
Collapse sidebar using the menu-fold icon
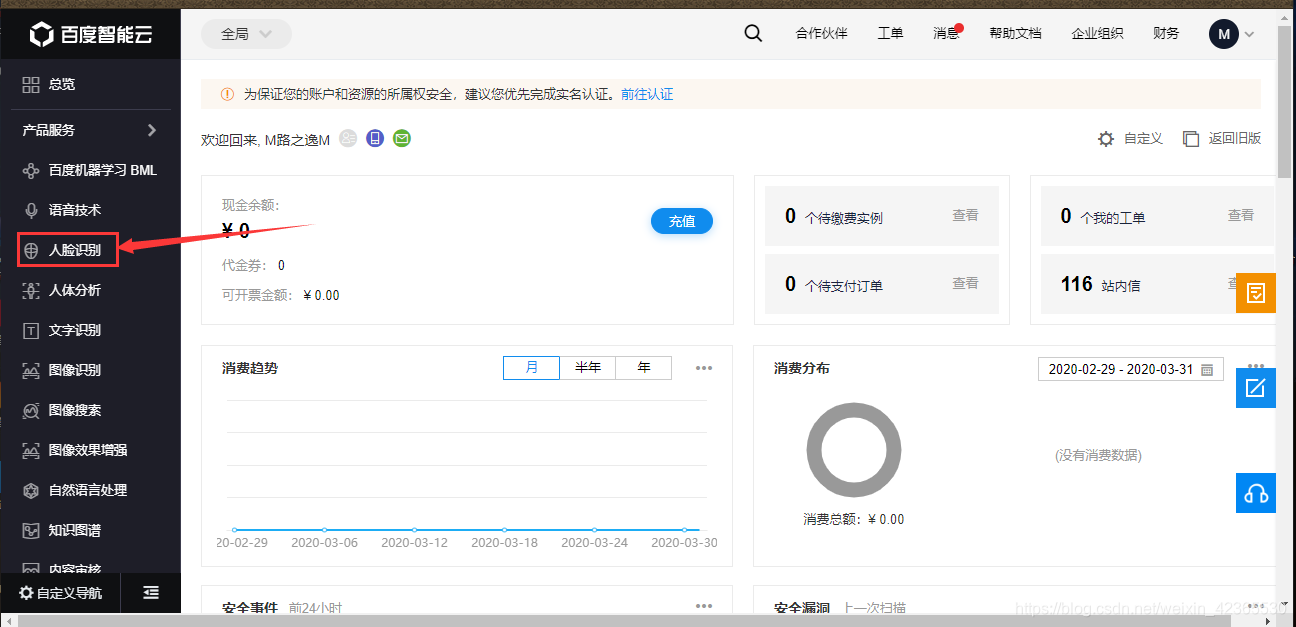[x=151, y=593]
